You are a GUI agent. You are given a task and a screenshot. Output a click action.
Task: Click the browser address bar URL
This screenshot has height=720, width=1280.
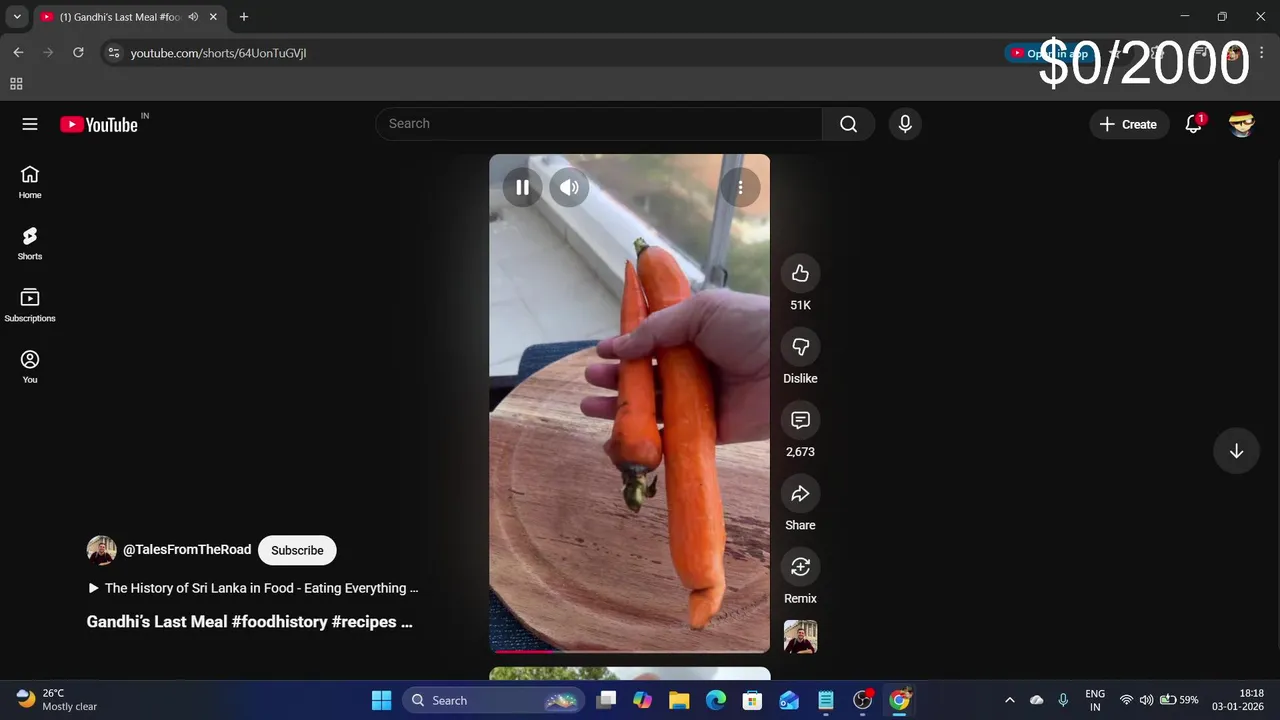[x=218, y=53]
